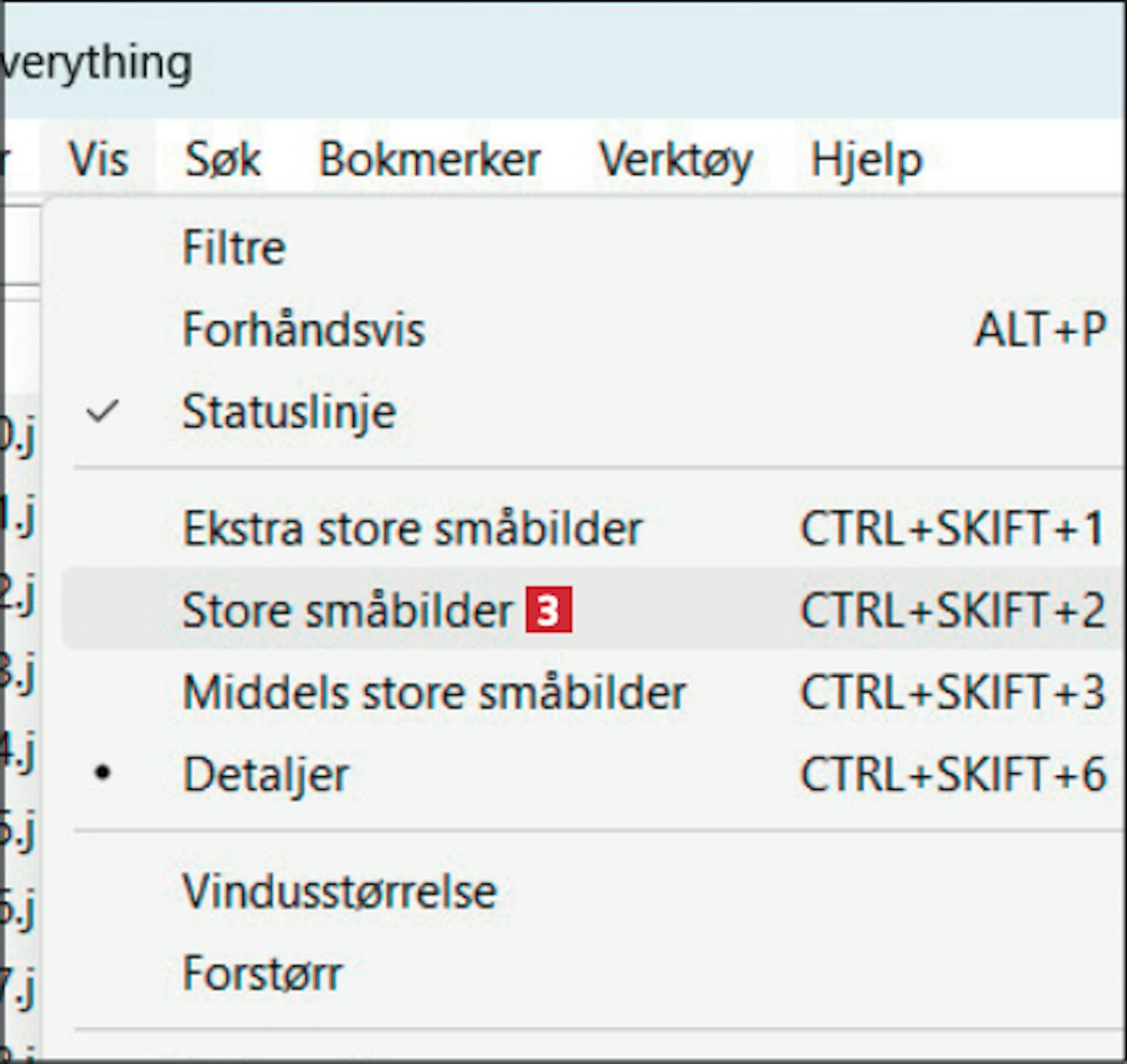Switch to Middels store småbilder
The height and width of the screenshot is (1064, 1127).
434,692
